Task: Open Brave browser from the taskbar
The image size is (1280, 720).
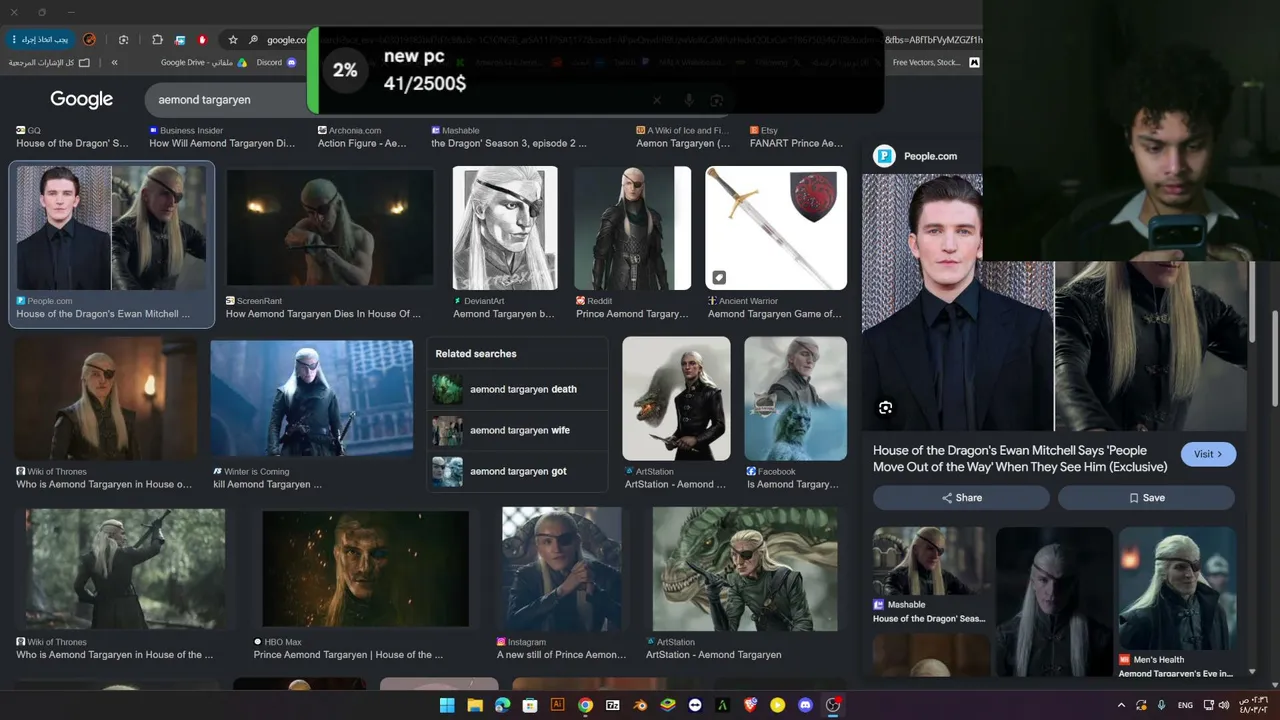Action: tap(750, 705)
